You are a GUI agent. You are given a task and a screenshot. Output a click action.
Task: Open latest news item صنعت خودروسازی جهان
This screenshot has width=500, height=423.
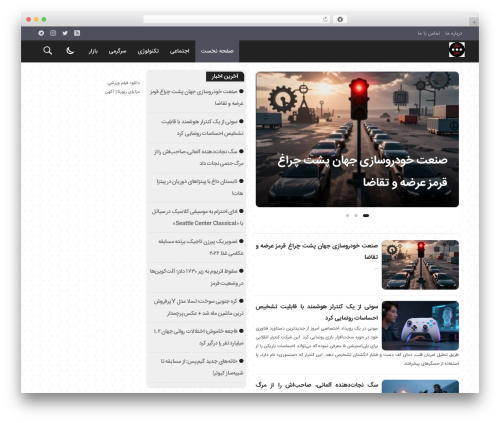point(197,97)
